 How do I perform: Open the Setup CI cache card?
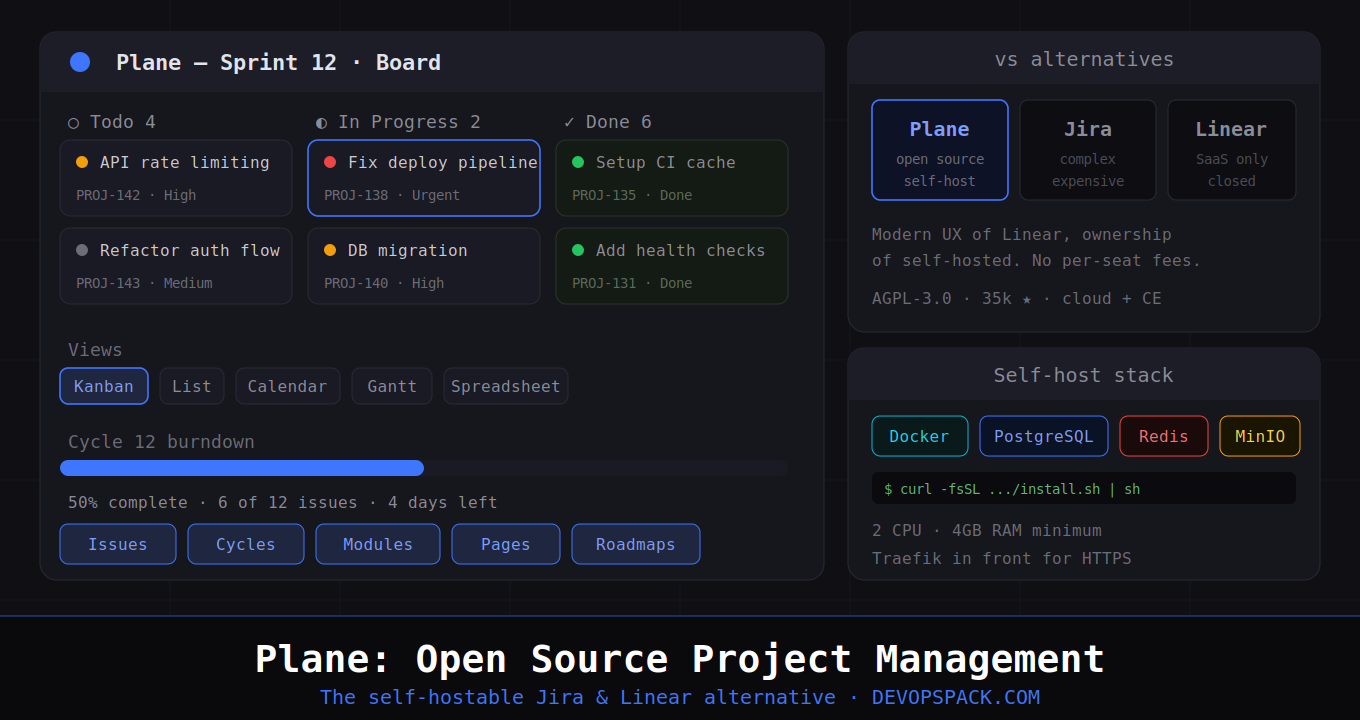pos(672,178)
